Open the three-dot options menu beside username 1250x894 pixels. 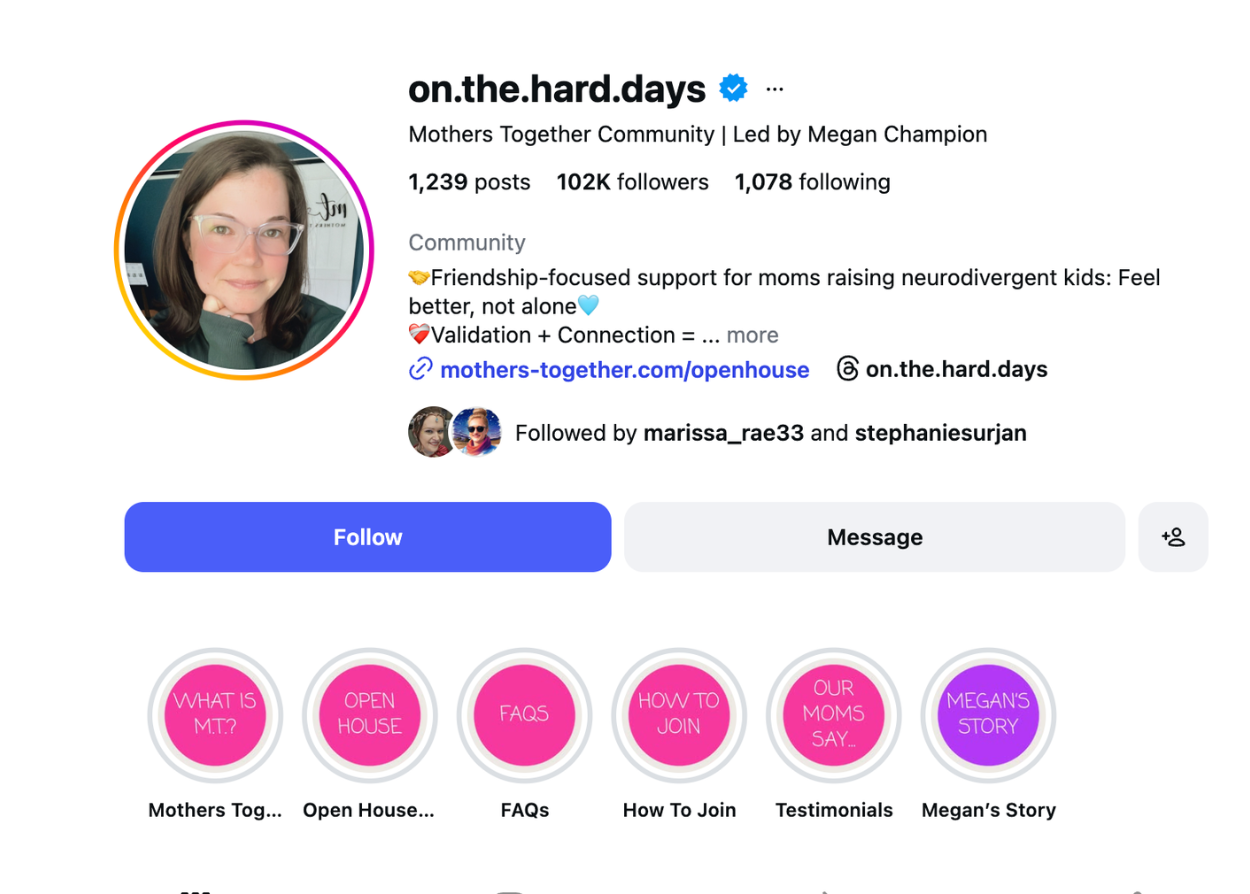tap(774, 89)
